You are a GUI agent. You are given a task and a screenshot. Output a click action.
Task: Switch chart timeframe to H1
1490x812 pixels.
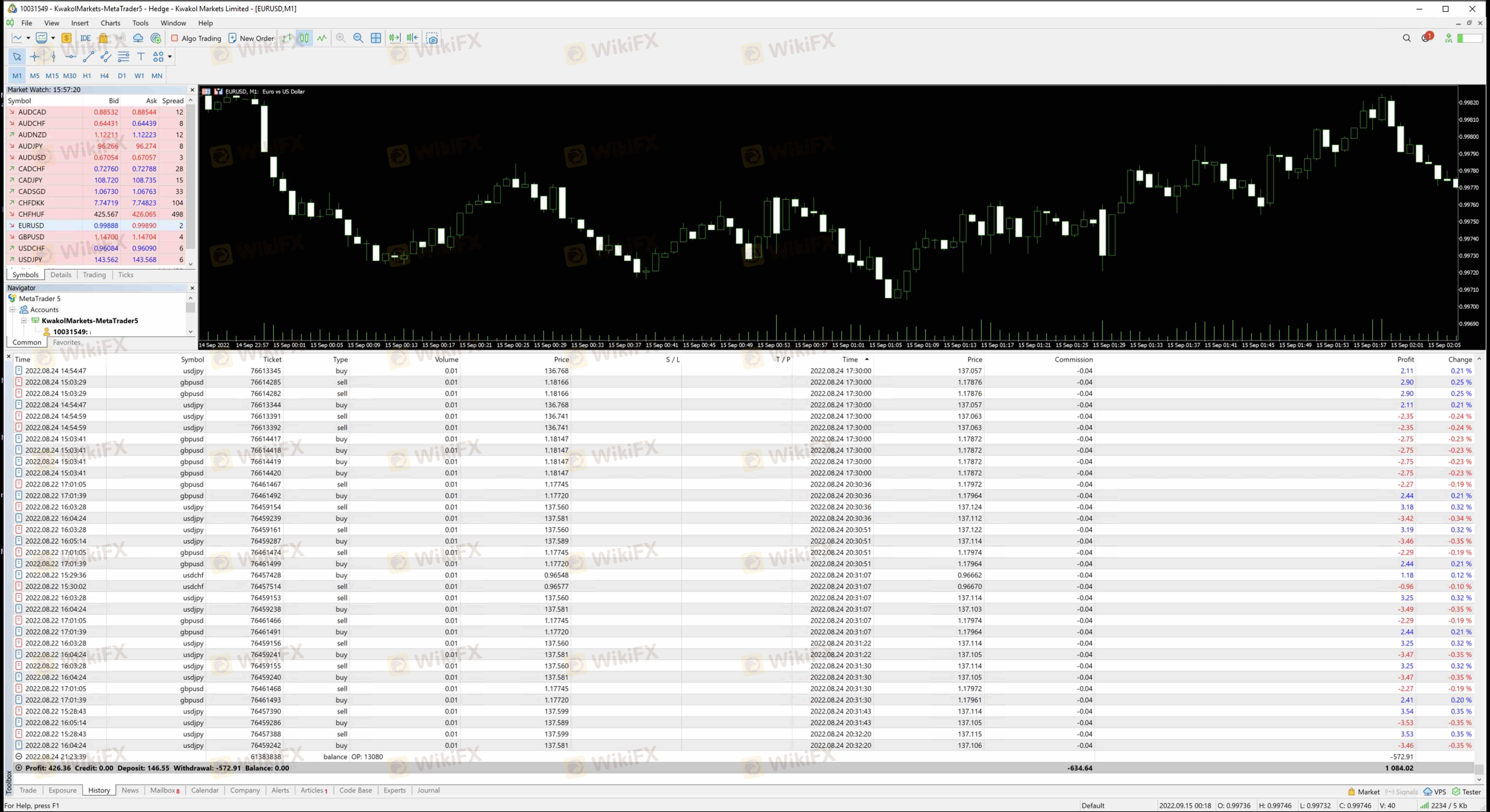coord(87,76)
